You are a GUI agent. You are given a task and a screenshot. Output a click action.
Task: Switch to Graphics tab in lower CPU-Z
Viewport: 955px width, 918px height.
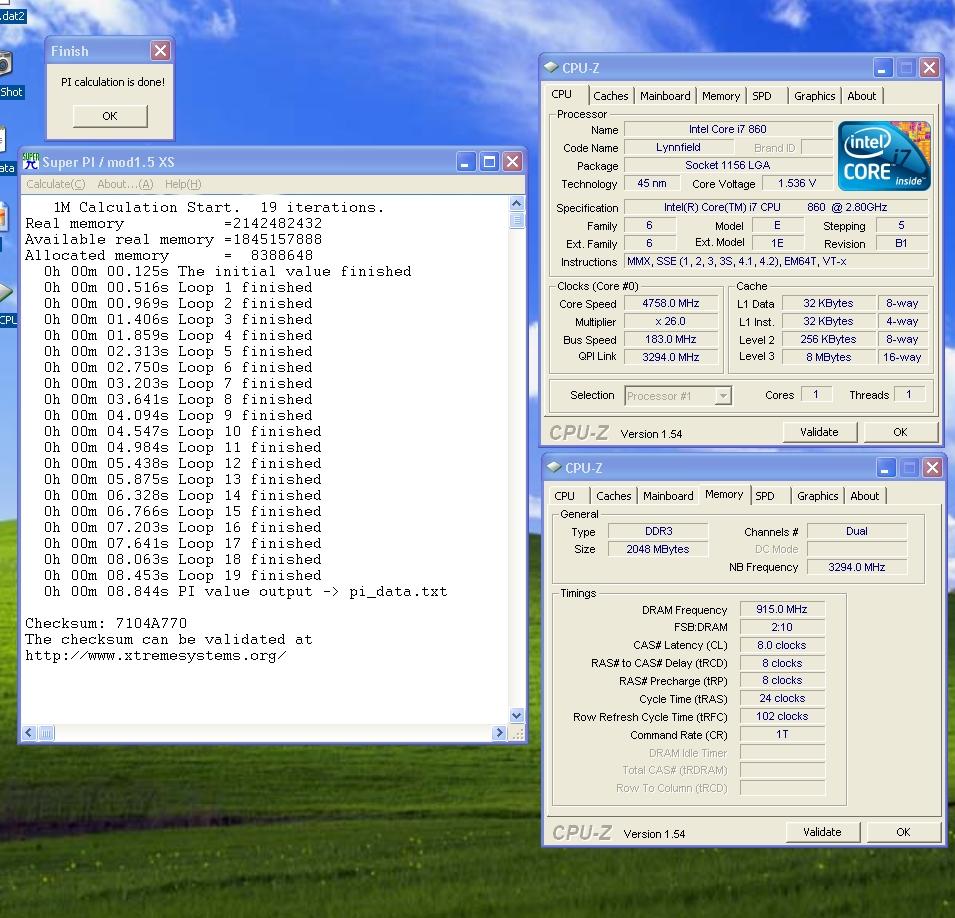(x=817, y=496)
